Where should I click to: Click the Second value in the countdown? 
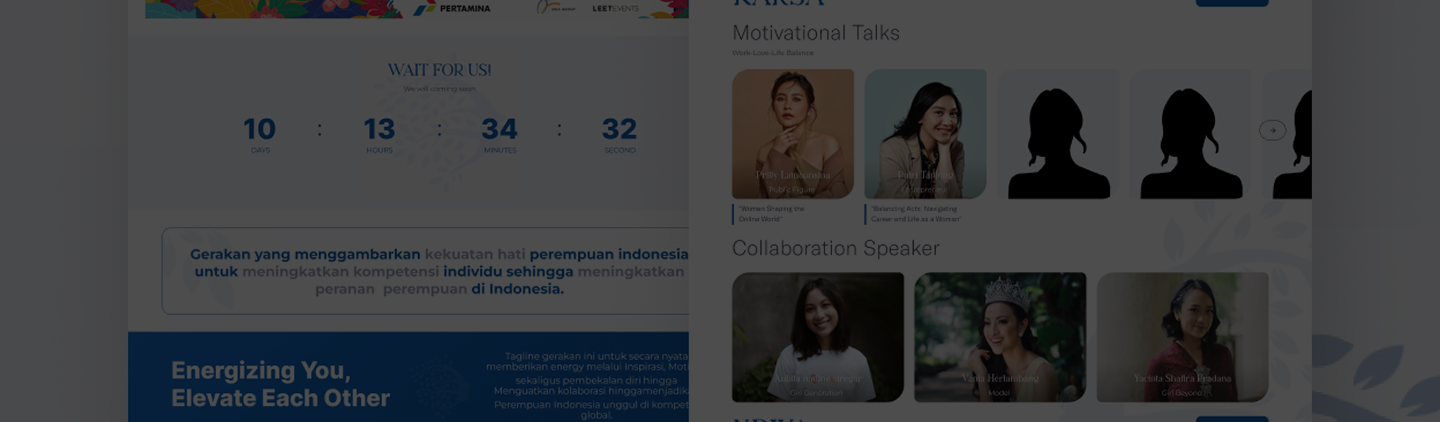click(x=619, y=129)
